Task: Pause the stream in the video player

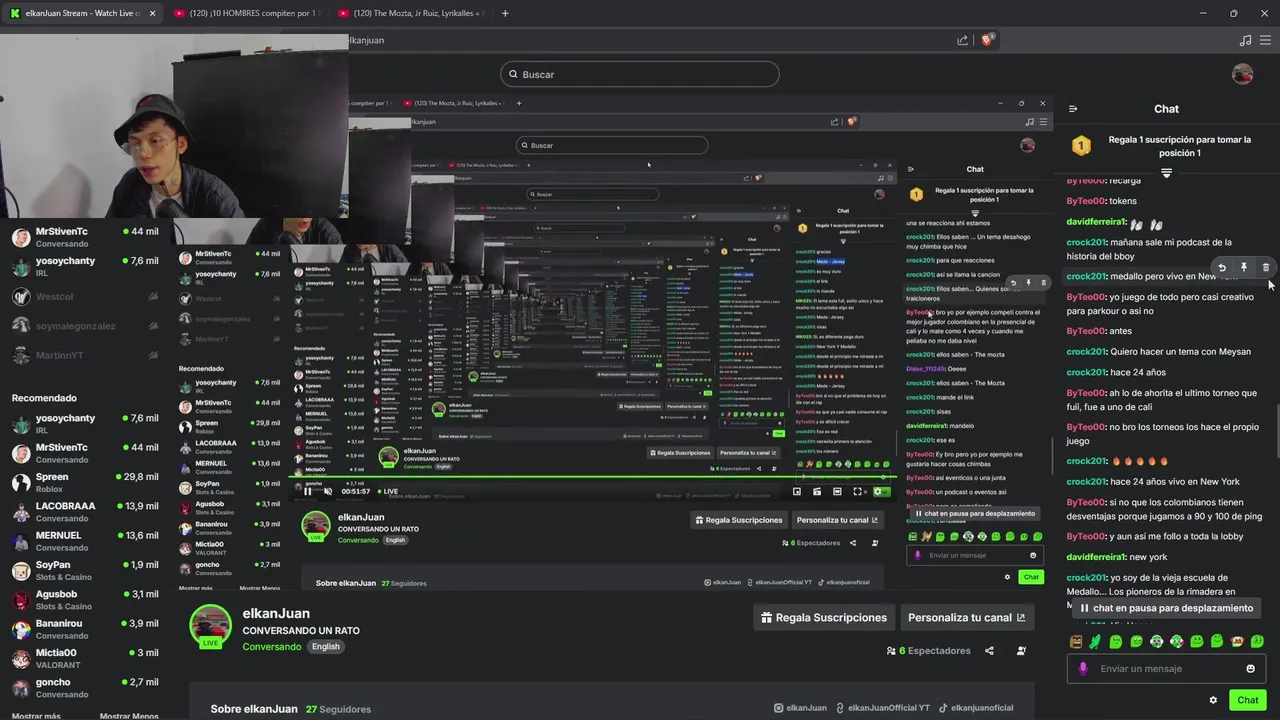Action: [307, 491]
